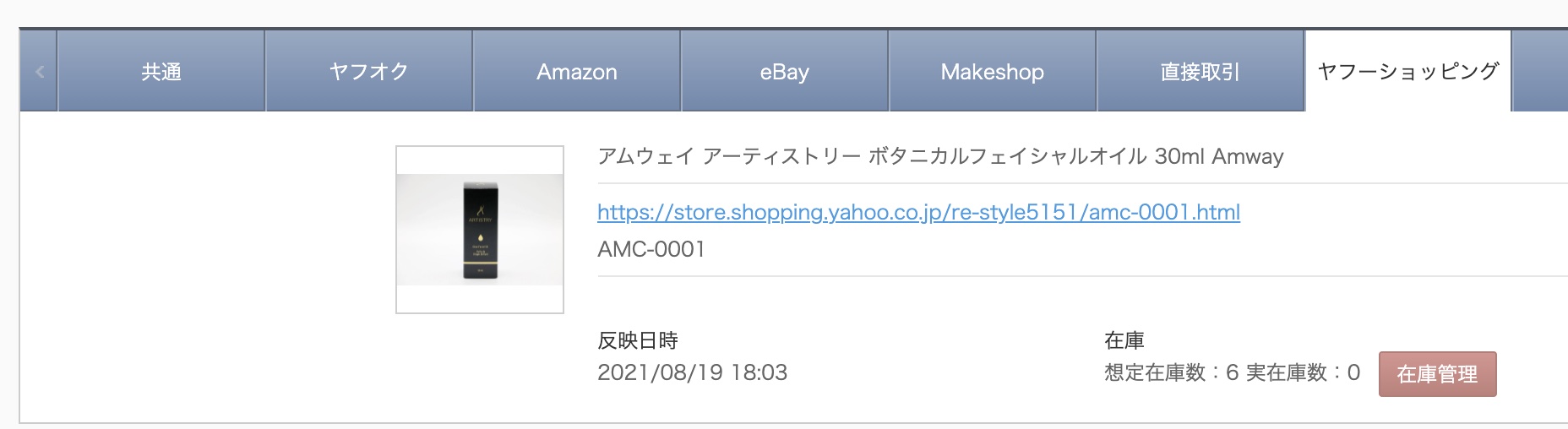Select the Amazon tab
The image size is (1568, 429).
(x=576, y=72)
